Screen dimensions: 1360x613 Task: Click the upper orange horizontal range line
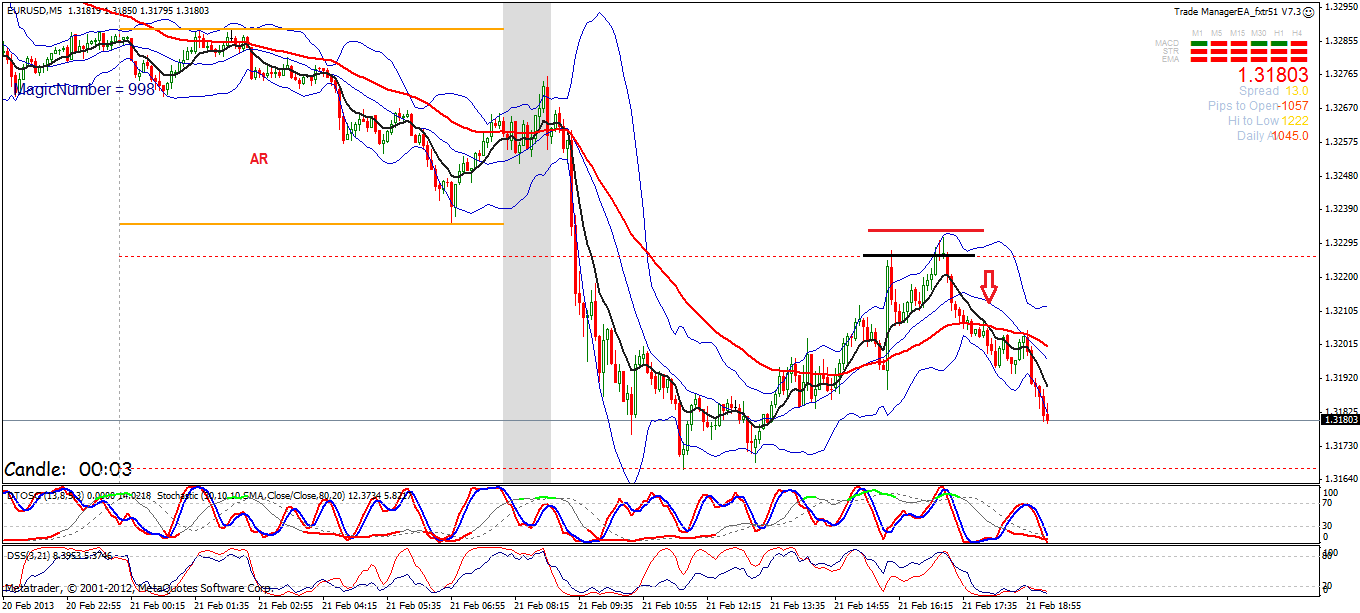click(311, 29)
